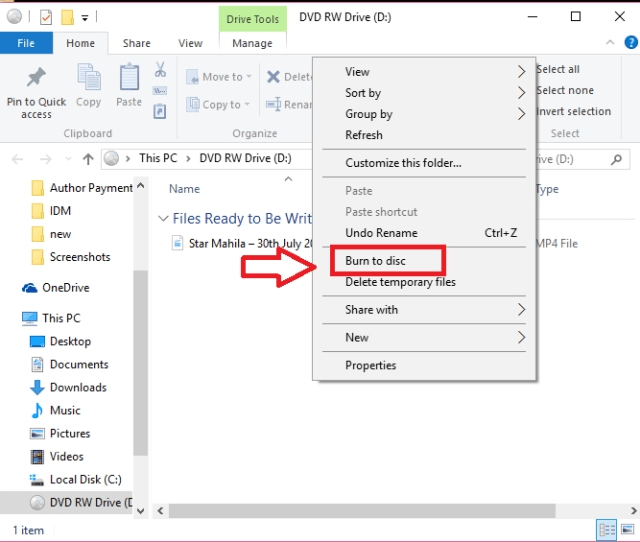Switch to Details view icon in status bar
The image size is (640, 542).
pos(607,530)
